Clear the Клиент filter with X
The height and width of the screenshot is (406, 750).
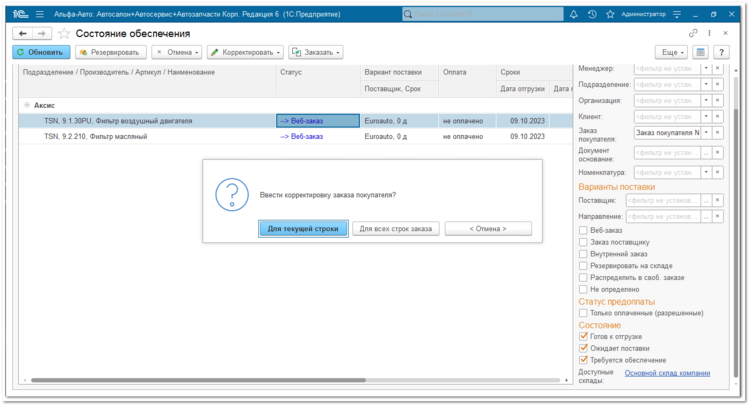[x=717, y=116]
